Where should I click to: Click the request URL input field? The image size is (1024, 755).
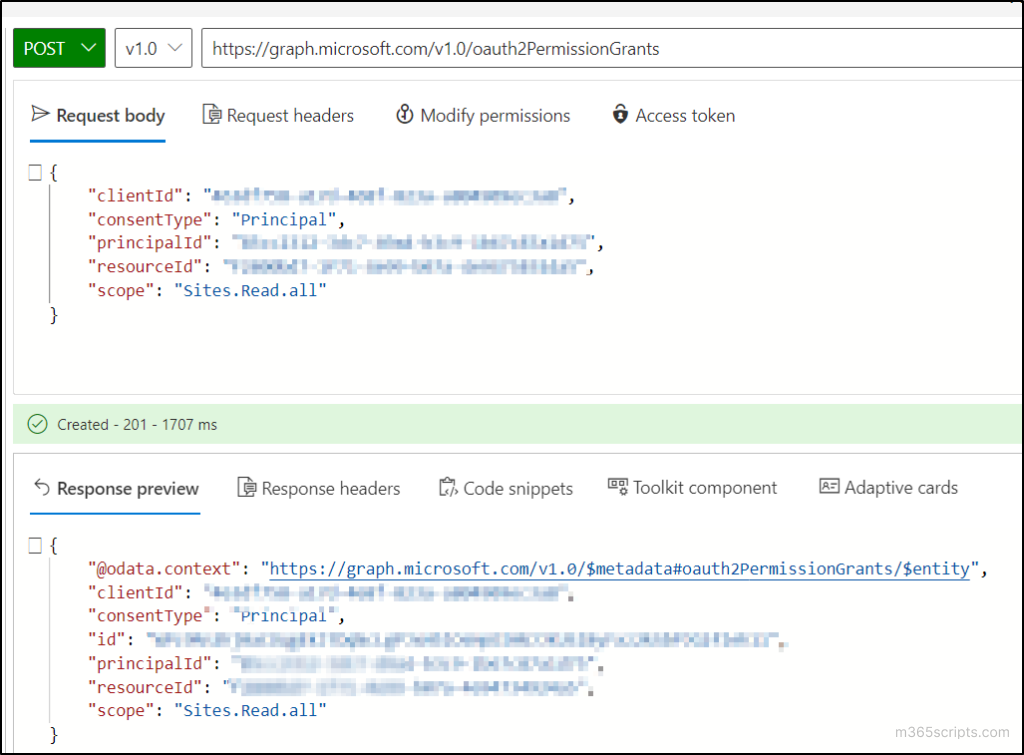[600, 48]
